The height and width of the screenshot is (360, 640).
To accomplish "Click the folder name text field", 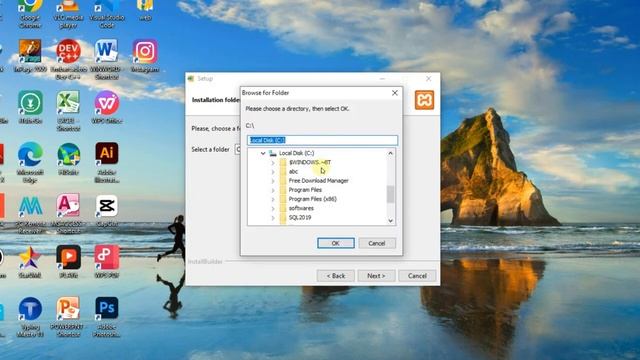I will tap(322, 140).
